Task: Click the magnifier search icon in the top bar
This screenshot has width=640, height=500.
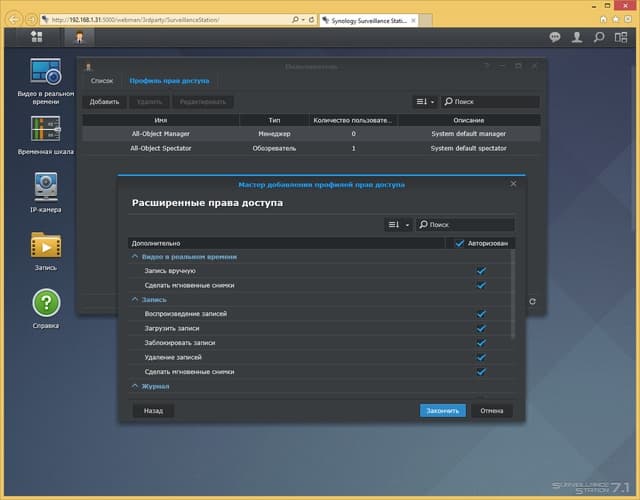Action: (x=599, y=37)
